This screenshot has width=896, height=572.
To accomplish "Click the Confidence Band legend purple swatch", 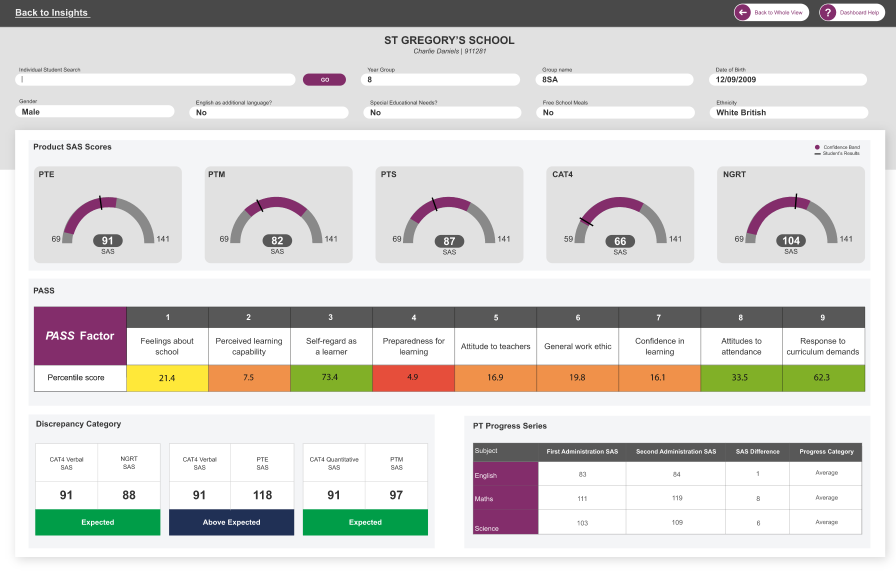I will [x=817, y=147].
